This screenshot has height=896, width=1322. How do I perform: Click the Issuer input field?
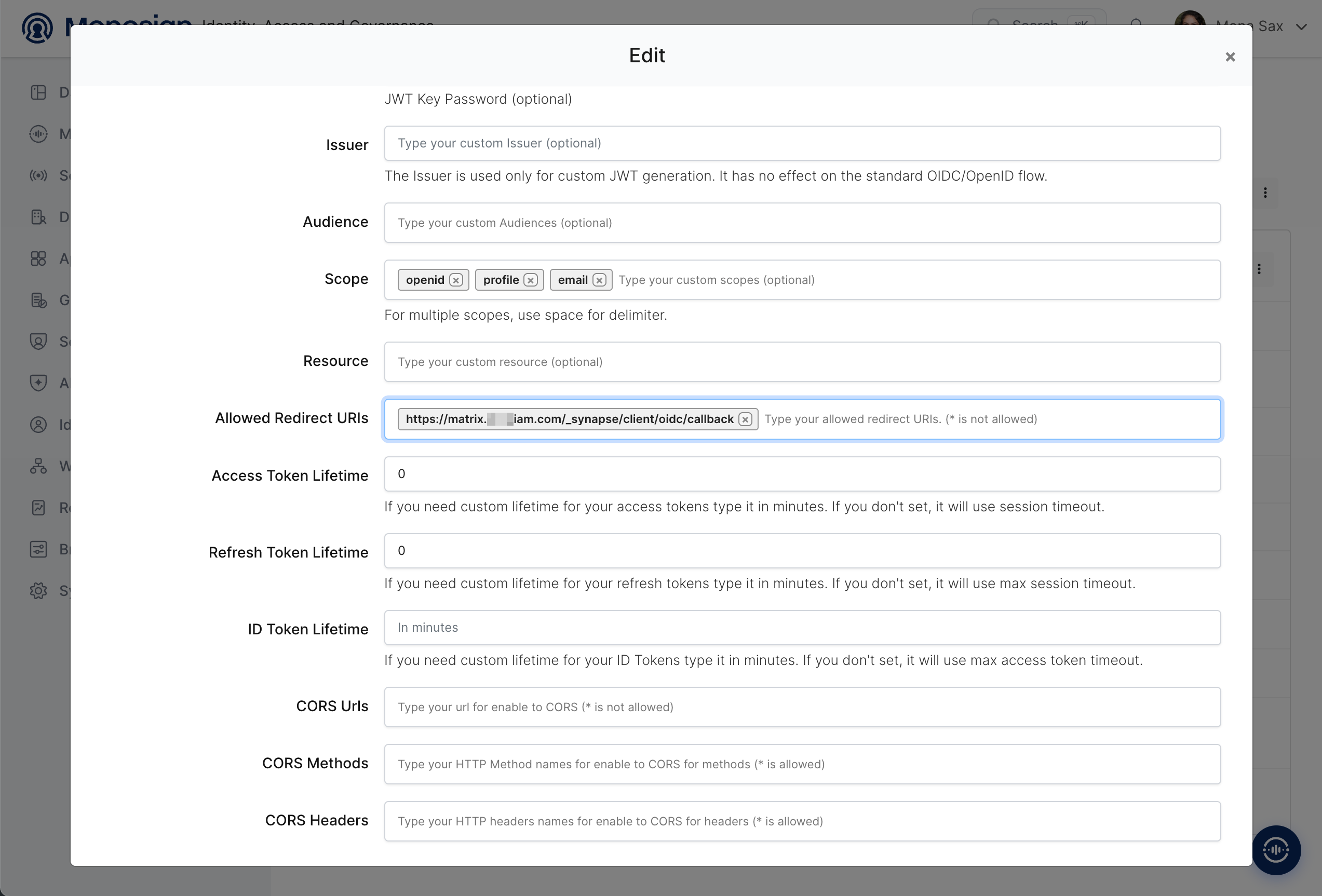pyautogui.click(x=802, y=143)
